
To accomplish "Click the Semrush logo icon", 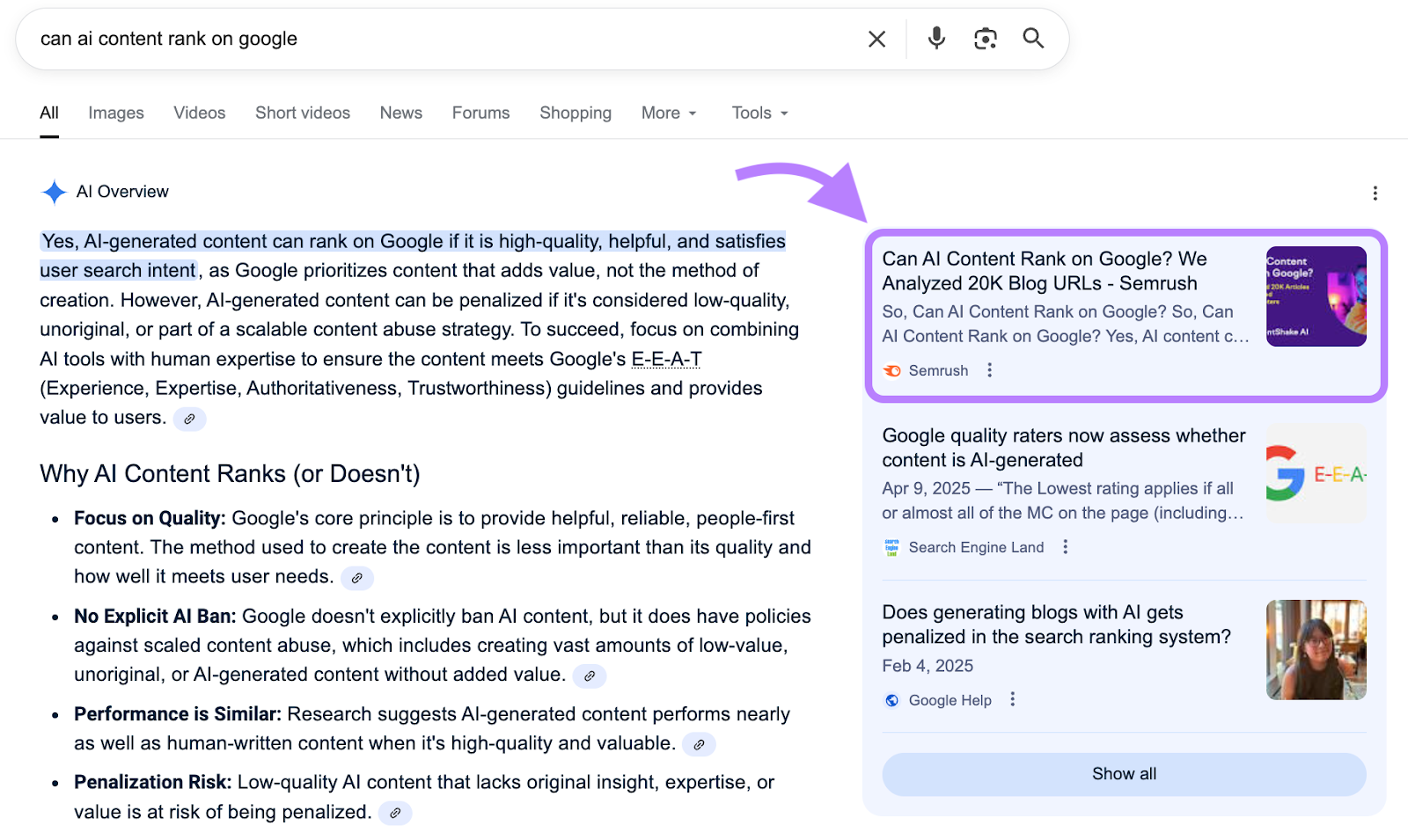I will (891, 370).
